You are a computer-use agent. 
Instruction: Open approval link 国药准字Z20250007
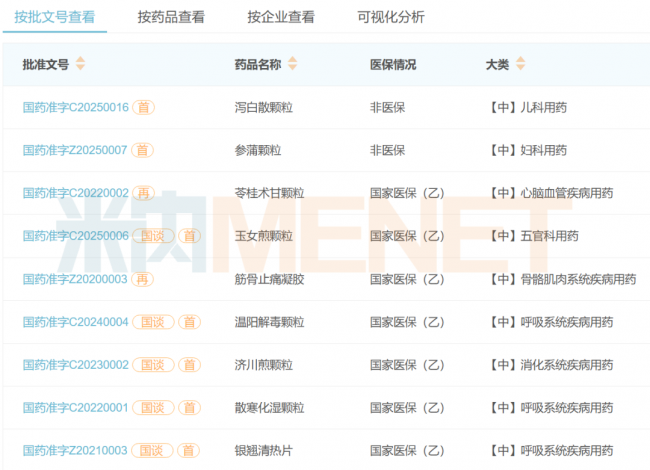pyautogui.click(x=76, y=150)
